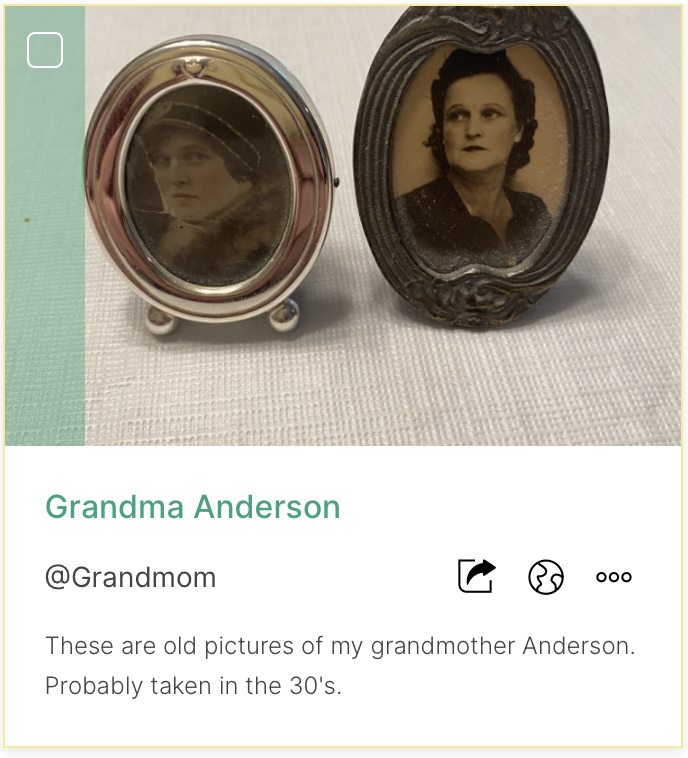Tick the card selection checkbox
Screen dimensions: 688x758
point(45,50)
